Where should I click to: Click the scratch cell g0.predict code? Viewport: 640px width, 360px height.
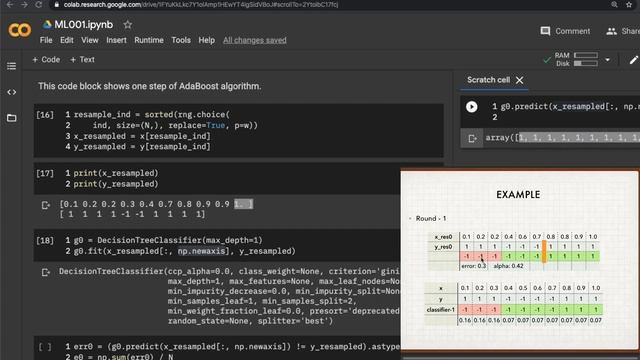coord(570,107)
